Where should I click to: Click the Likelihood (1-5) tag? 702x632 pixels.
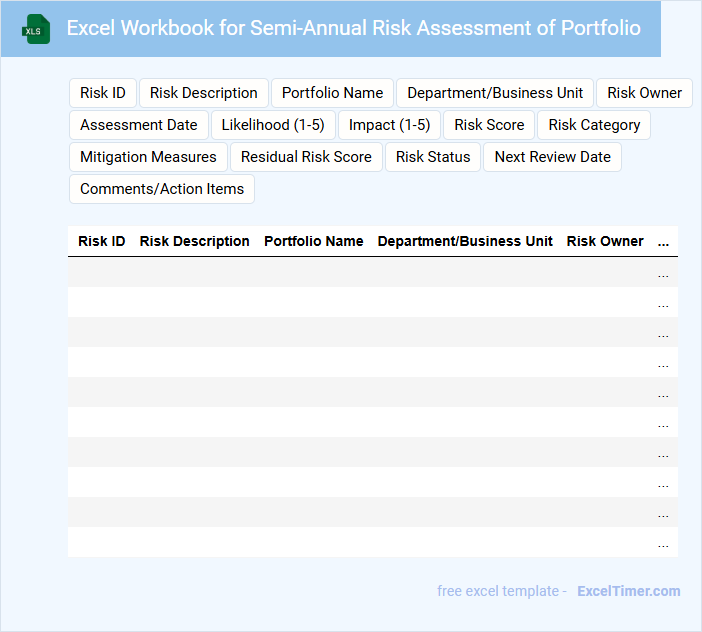click(x=273, y=125)
